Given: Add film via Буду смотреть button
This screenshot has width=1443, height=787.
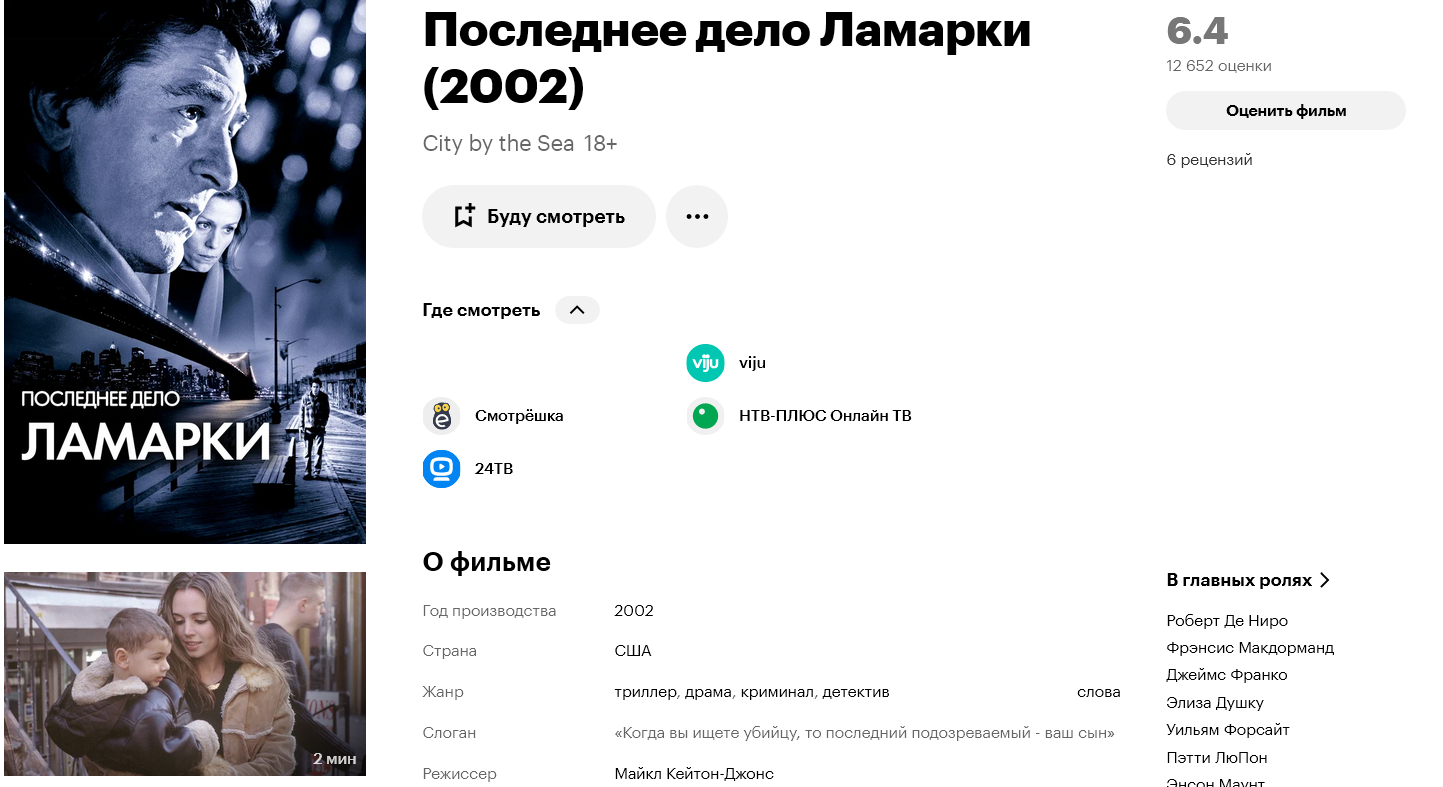Looking at the screenshot, I should point(539,216).
